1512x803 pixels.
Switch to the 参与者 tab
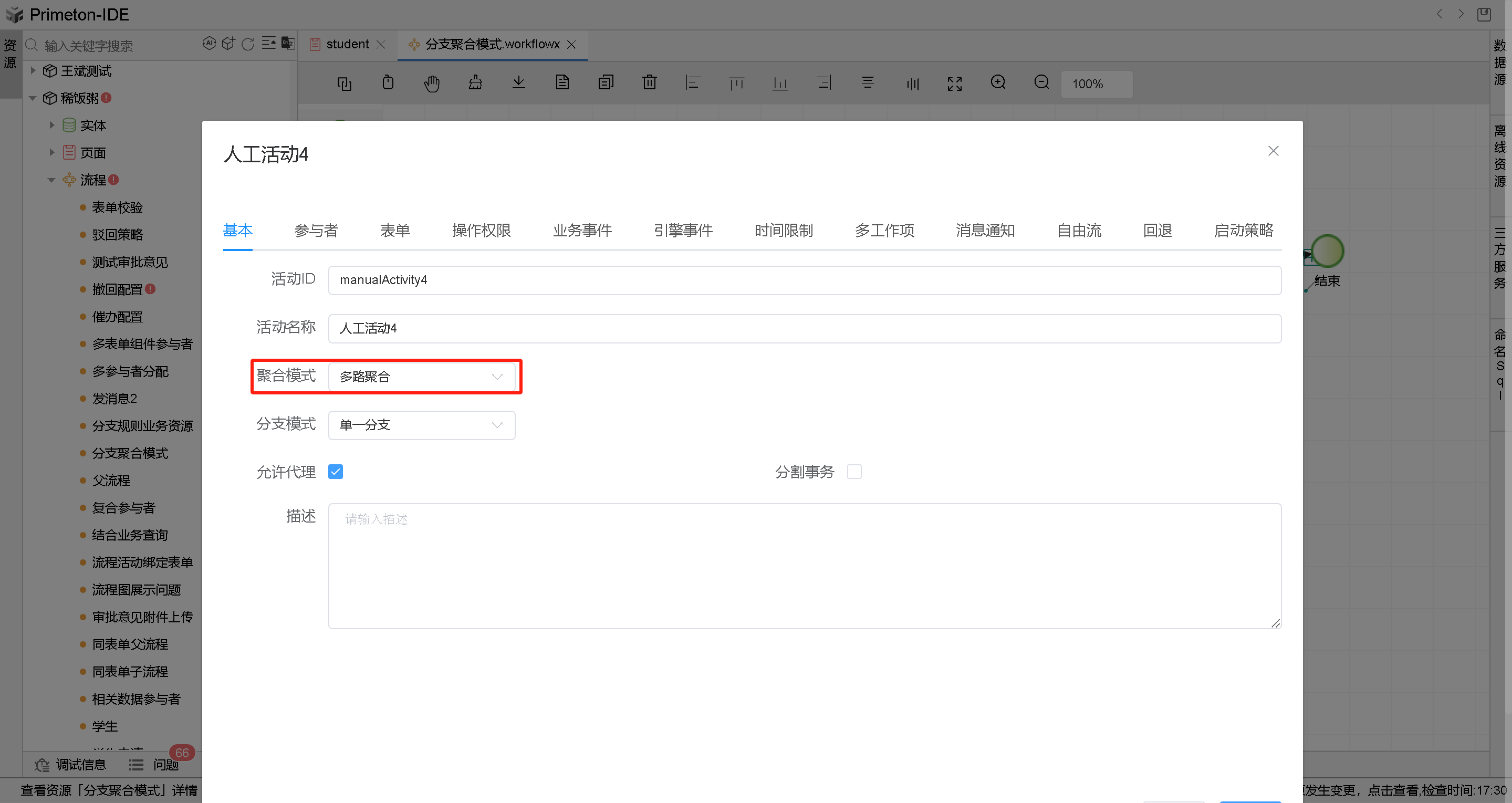pos(316,231)
